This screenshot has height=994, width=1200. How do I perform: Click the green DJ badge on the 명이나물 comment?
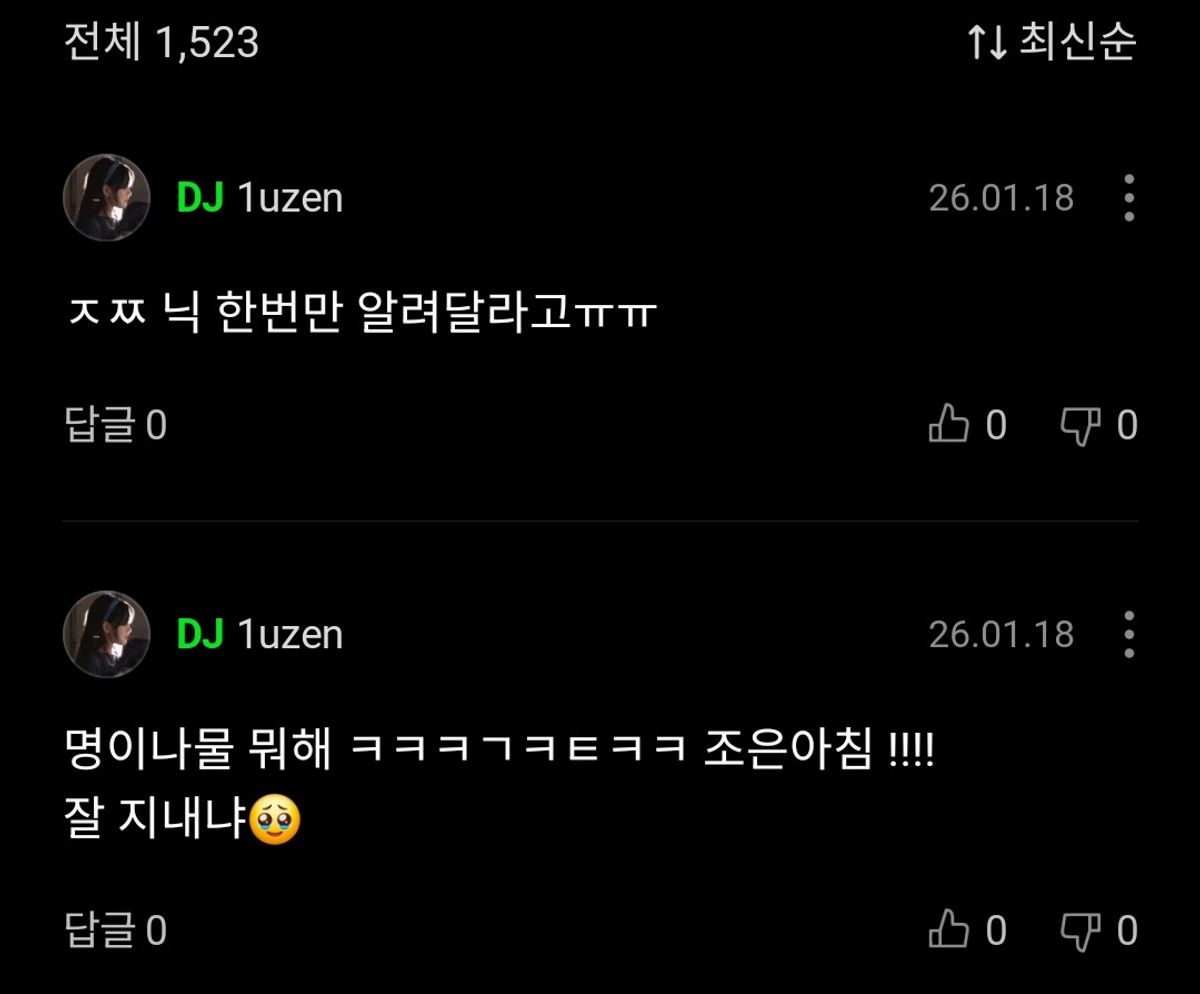[x=200, y=634]
